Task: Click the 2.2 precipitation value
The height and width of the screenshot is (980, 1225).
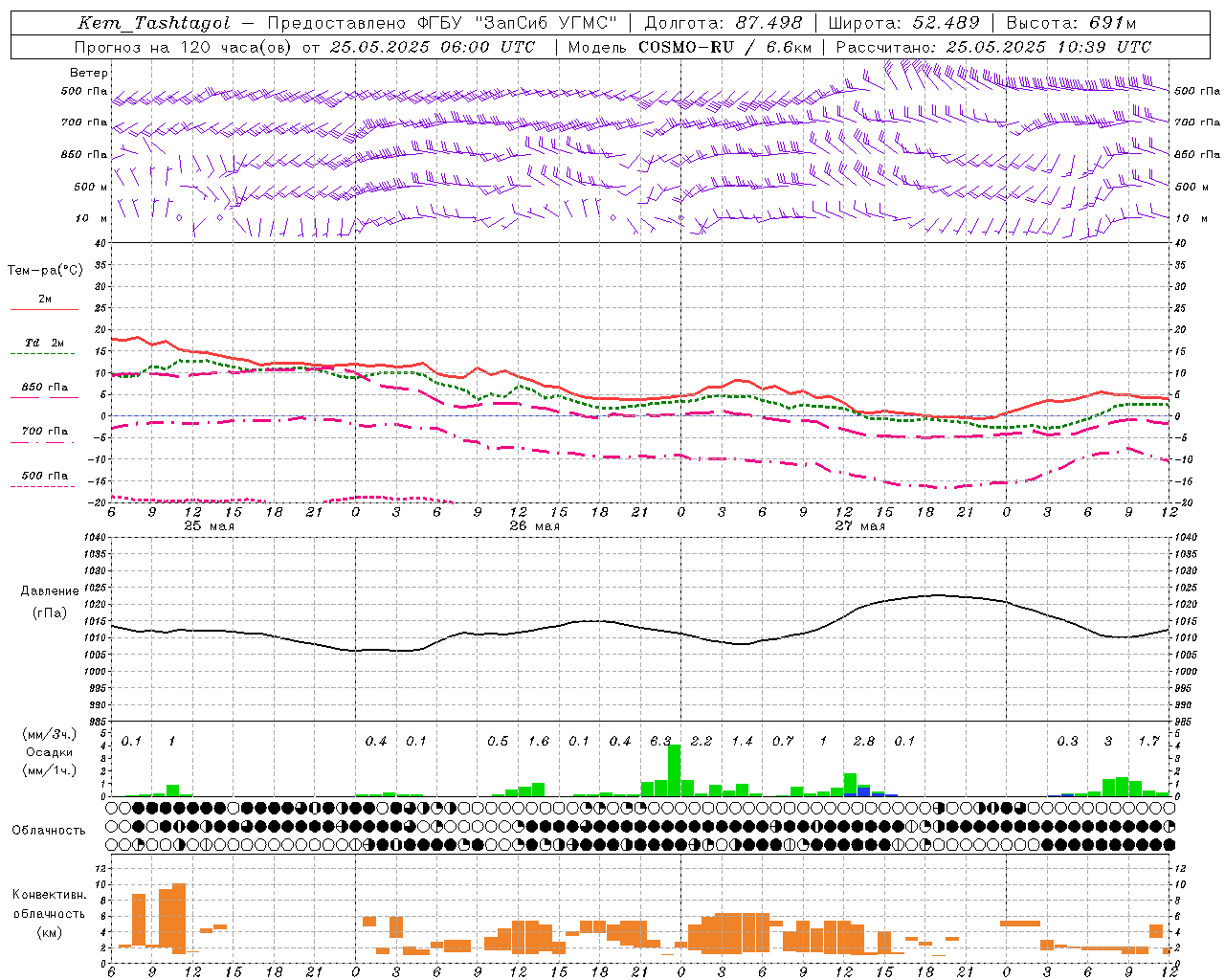Action: pos(702,742)
